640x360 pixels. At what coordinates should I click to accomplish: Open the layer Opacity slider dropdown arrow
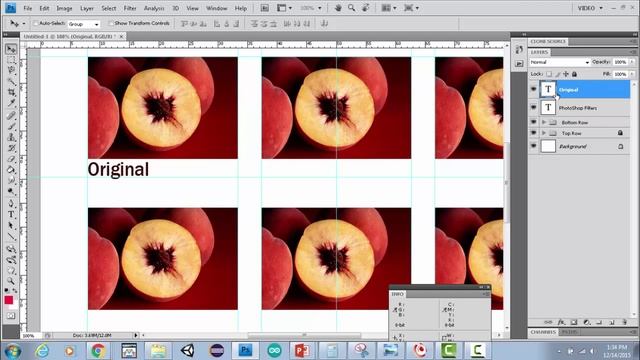(x=632, y=62)
